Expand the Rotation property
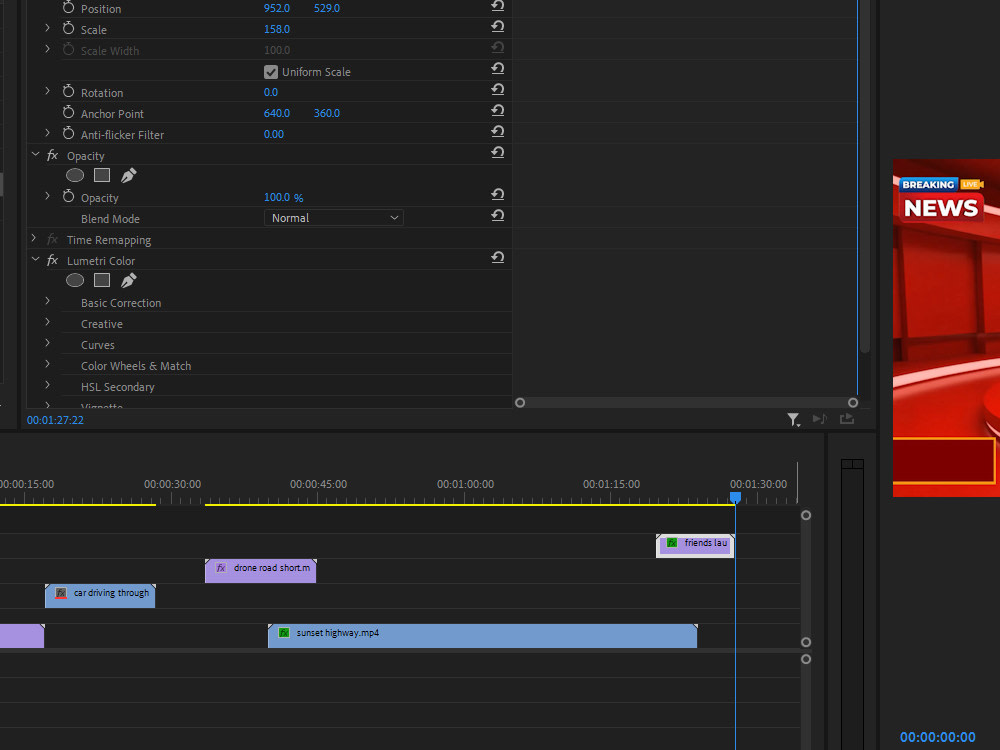Image resolution: width=1000 pixels, height=750 pixels. pos(47,91)
